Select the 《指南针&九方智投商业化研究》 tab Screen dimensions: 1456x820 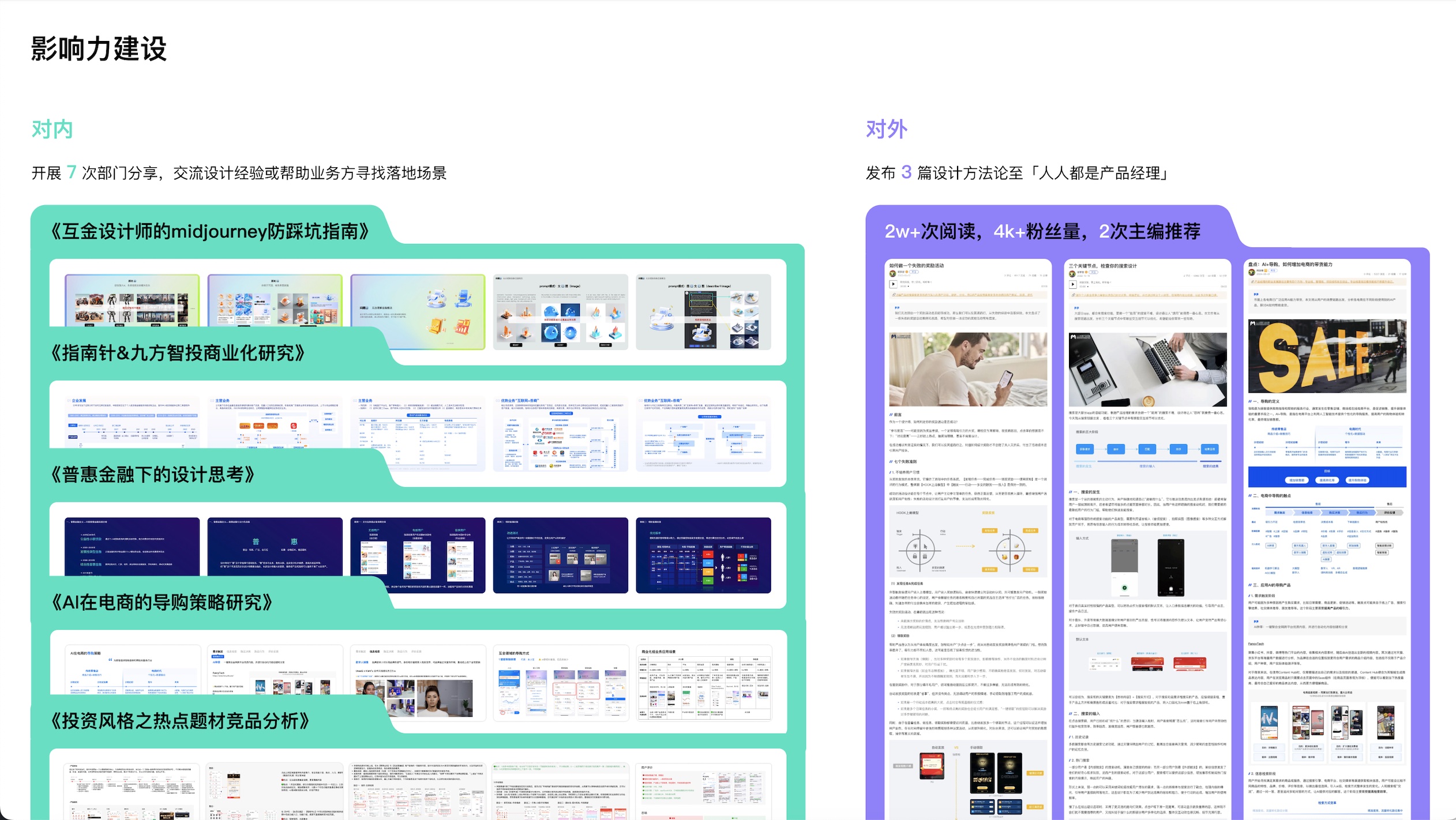(178, 353)
